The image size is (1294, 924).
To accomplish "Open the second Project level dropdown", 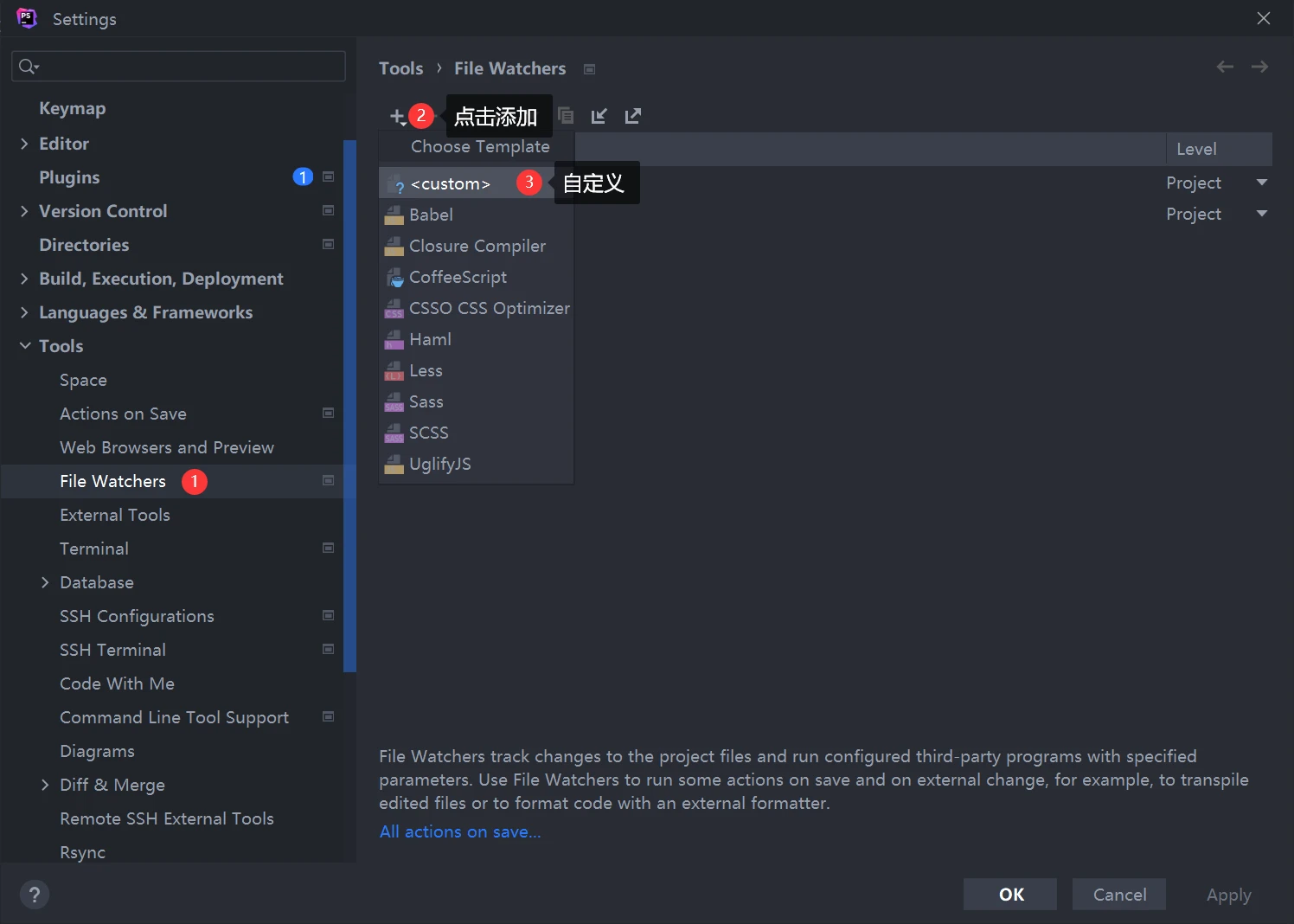I will point(1261,214).
